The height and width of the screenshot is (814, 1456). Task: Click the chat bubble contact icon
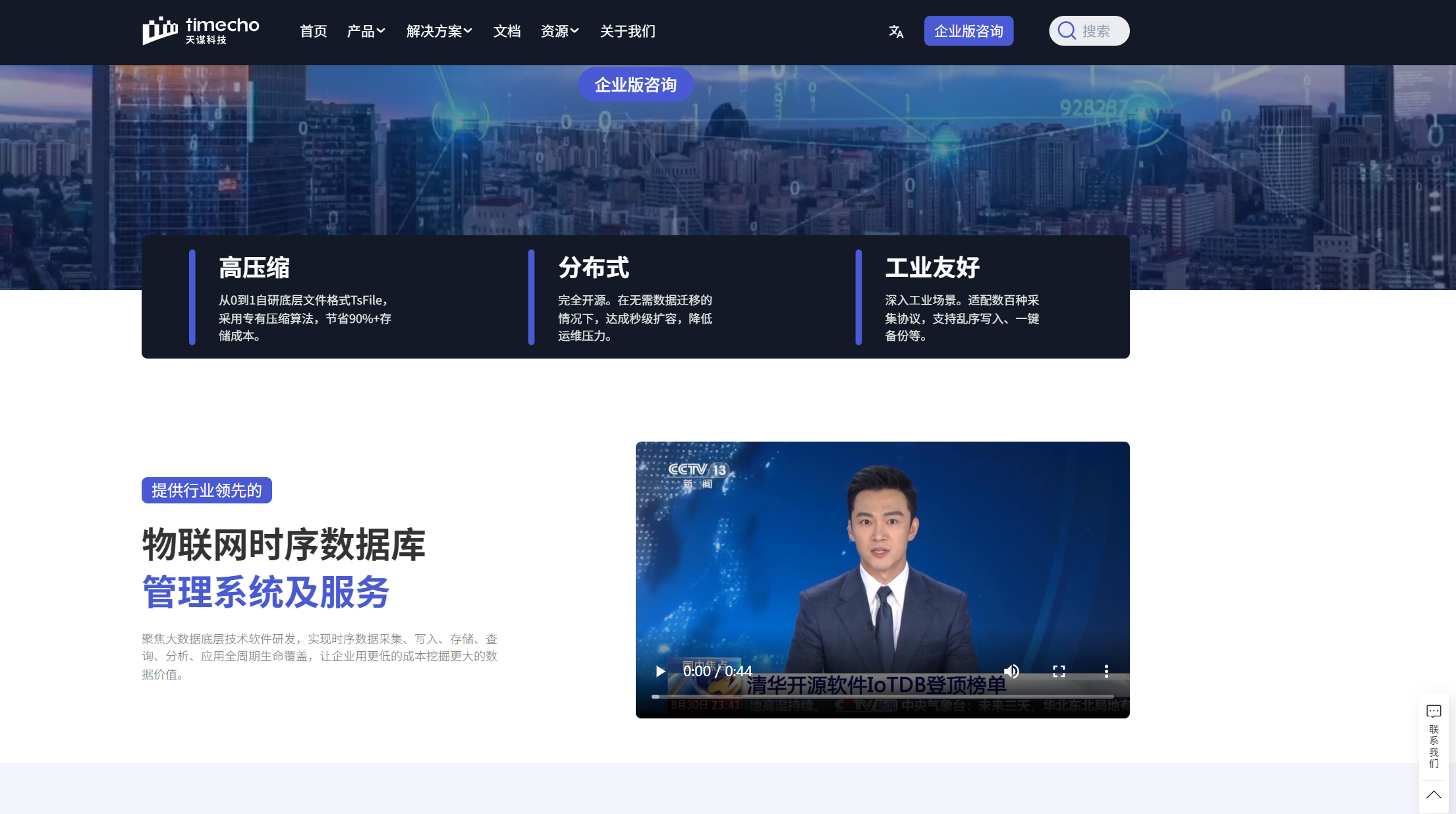1434,711
